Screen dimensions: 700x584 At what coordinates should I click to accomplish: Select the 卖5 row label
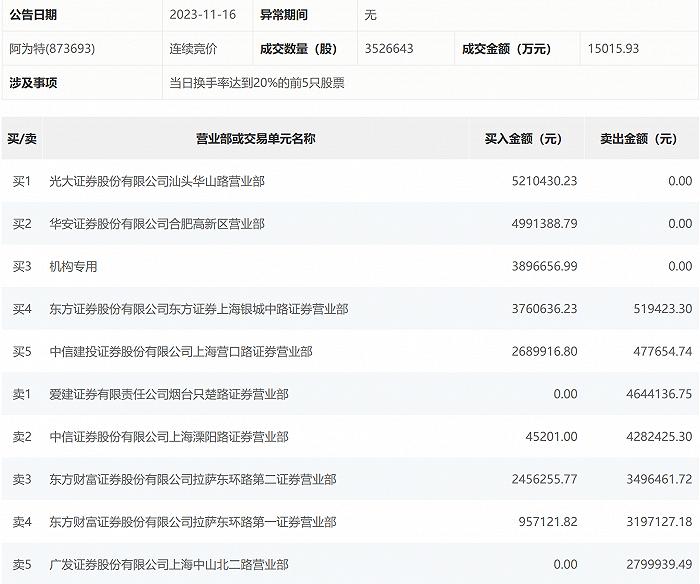click(22, 565)
